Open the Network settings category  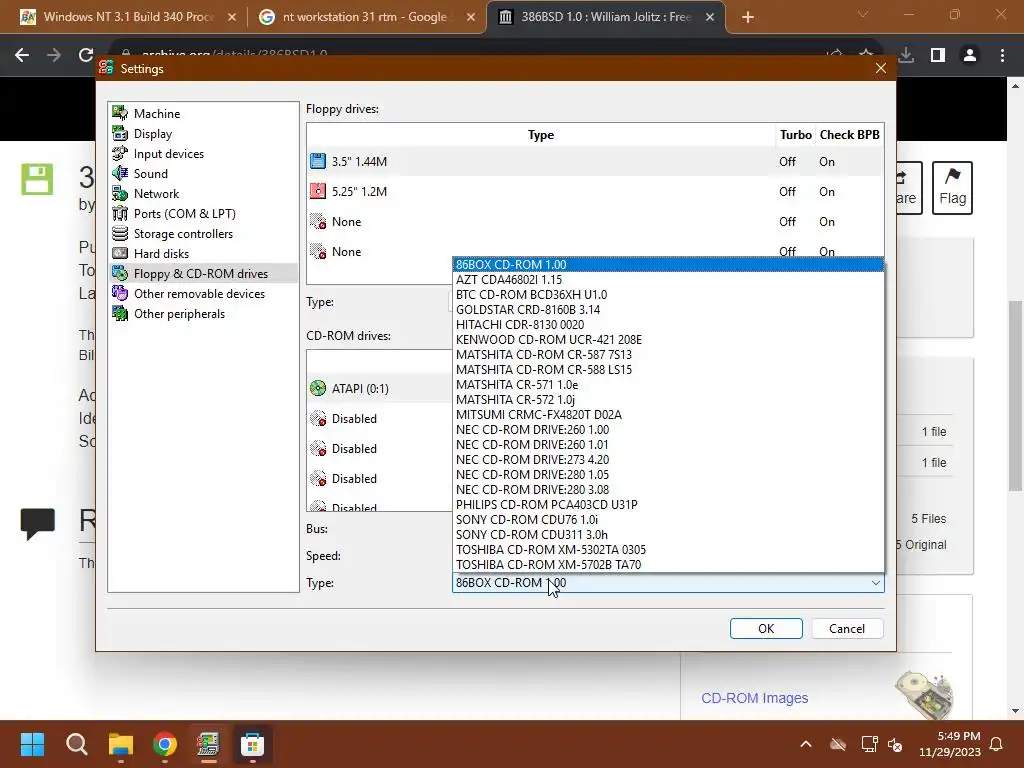pos(203,194)
